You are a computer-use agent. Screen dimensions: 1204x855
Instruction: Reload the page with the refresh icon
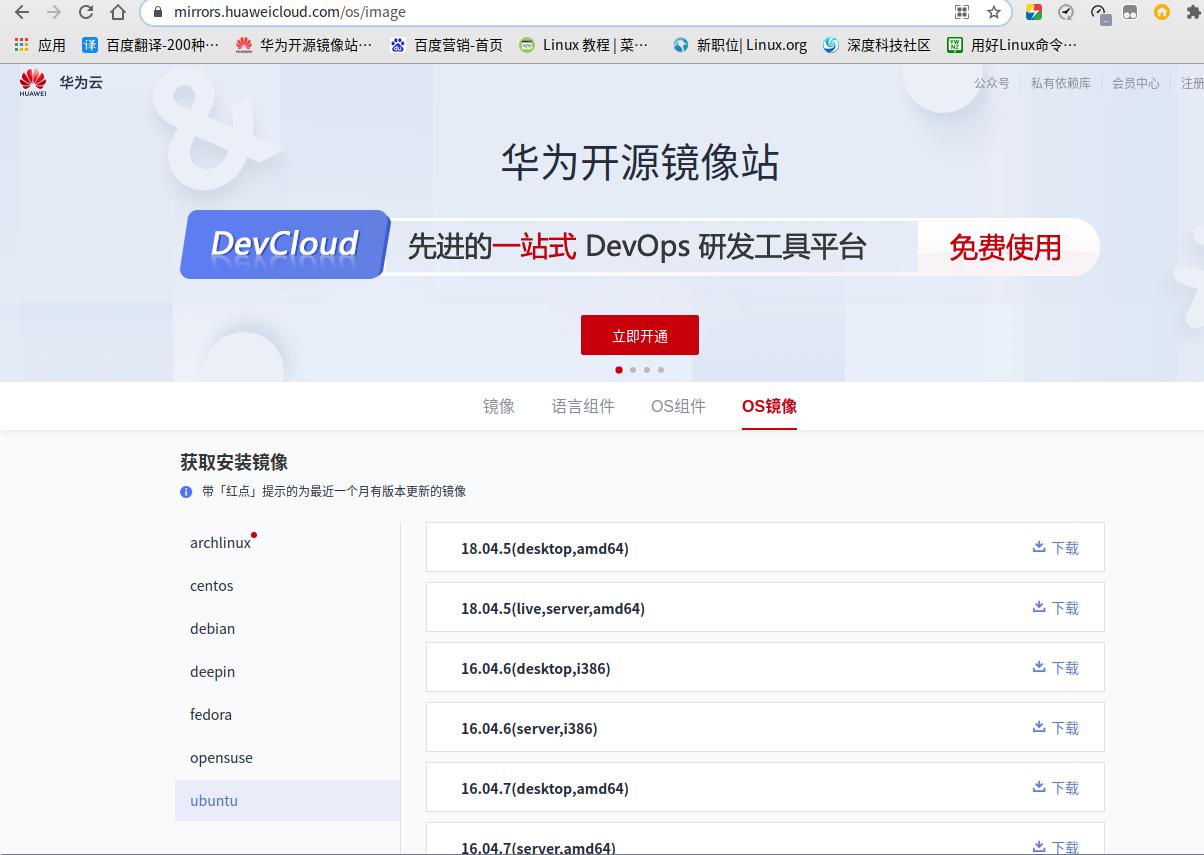click(x=86, y=12)
